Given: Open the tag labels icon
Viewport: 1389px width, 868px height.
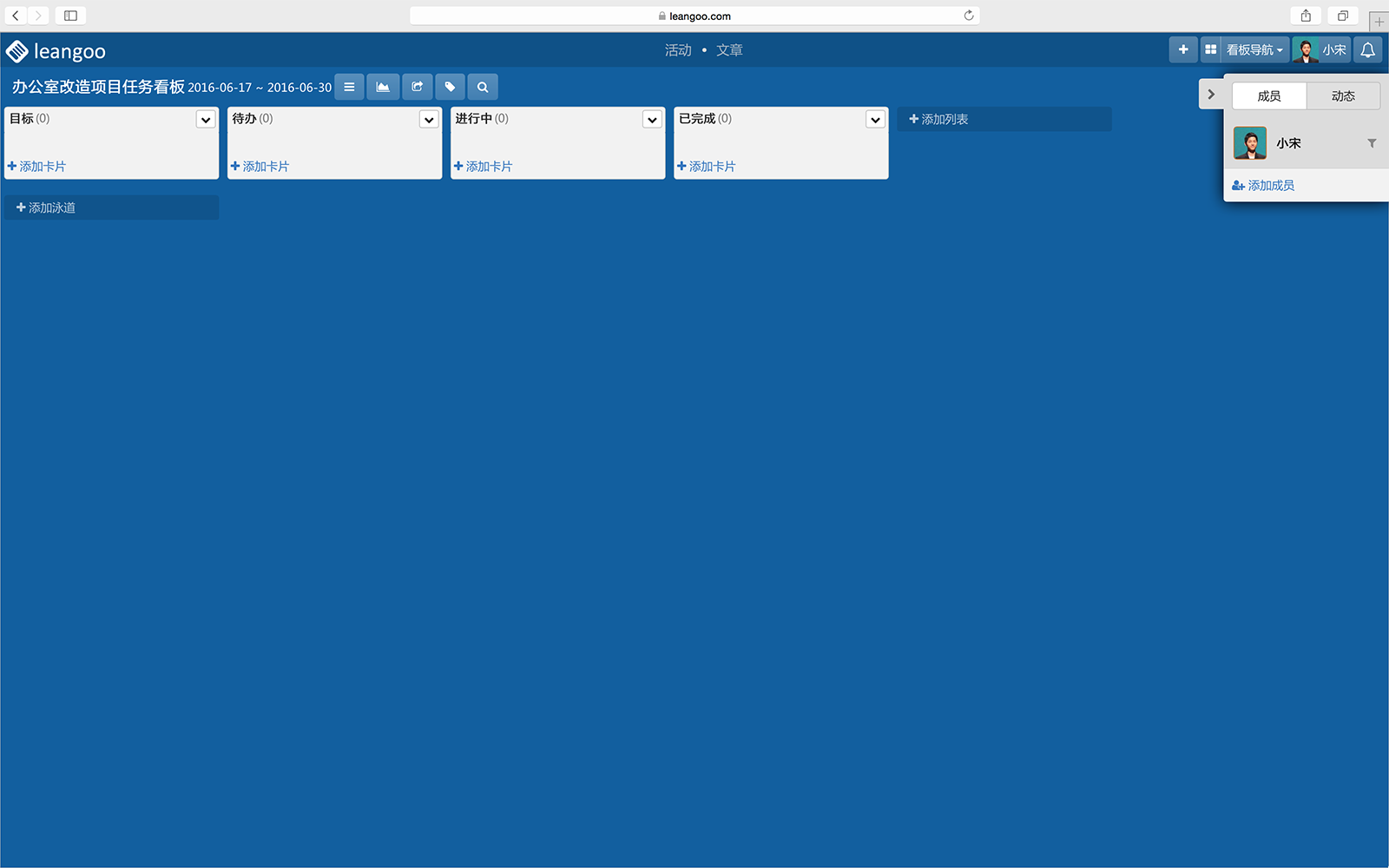Looking at the screenshot, I should (450, 87).
